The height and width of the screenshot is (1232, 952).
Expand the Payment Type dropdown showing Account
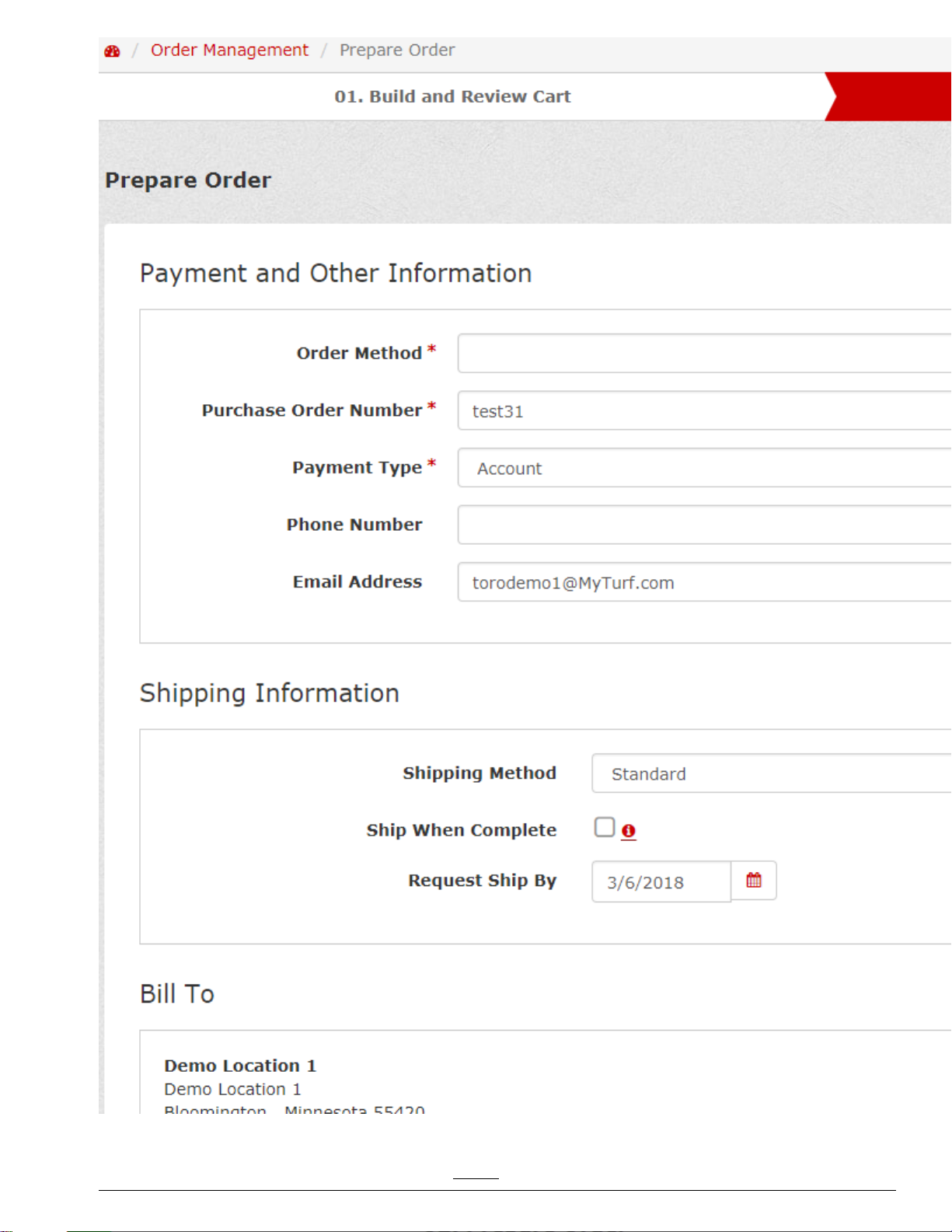coord(703,468)
